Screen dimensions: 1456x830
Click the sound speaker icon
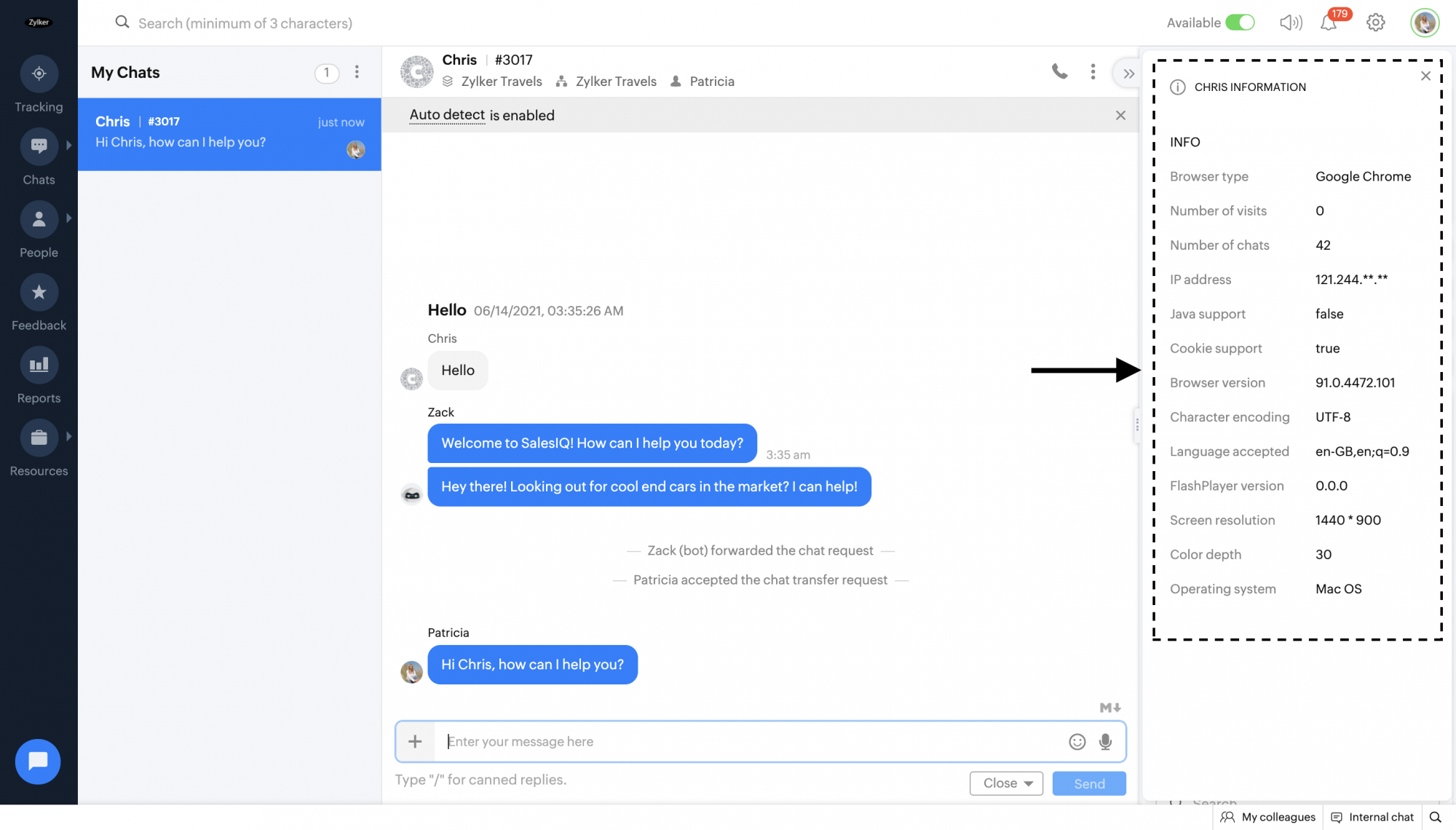point(1290,23)
